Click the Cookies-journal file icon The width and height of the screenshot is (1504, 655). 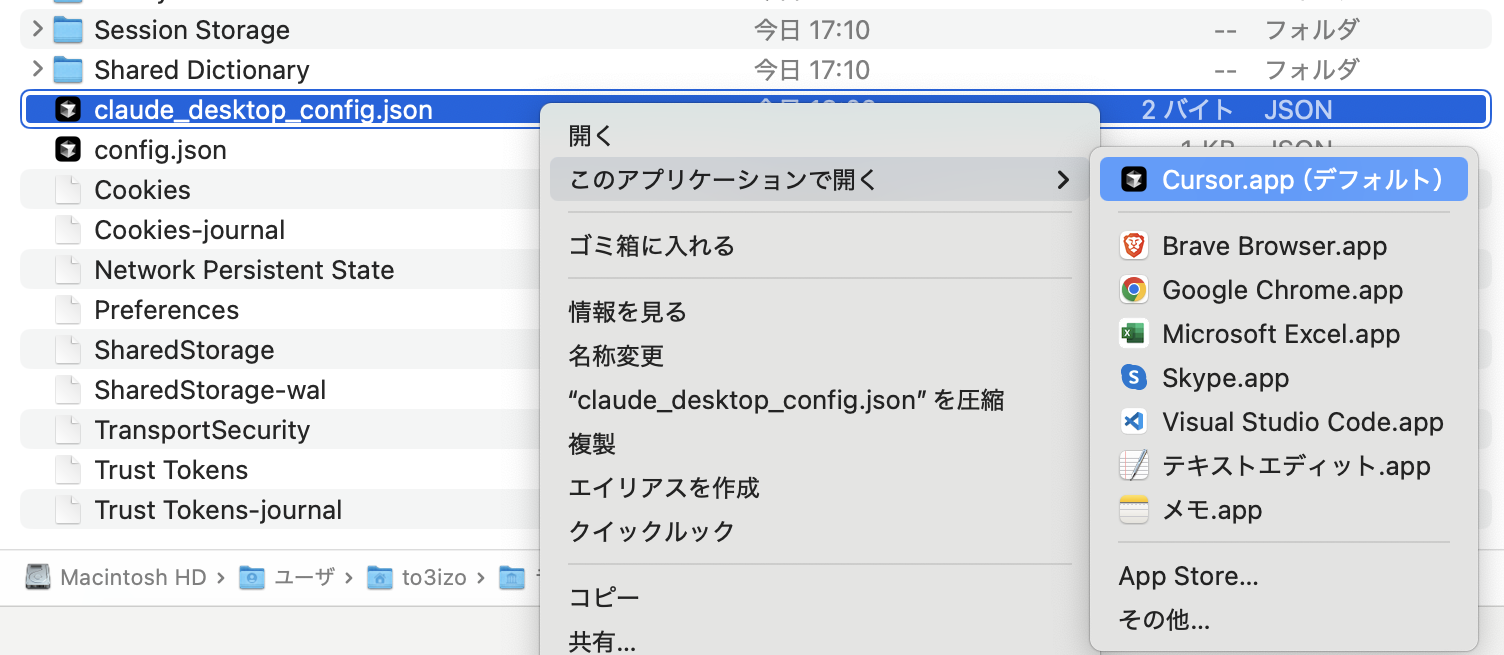67,230
